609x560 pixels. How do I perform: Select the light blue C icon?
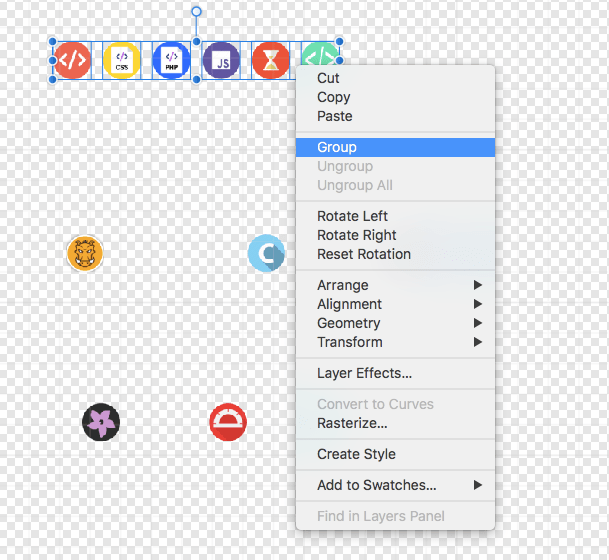coord(266,254)
